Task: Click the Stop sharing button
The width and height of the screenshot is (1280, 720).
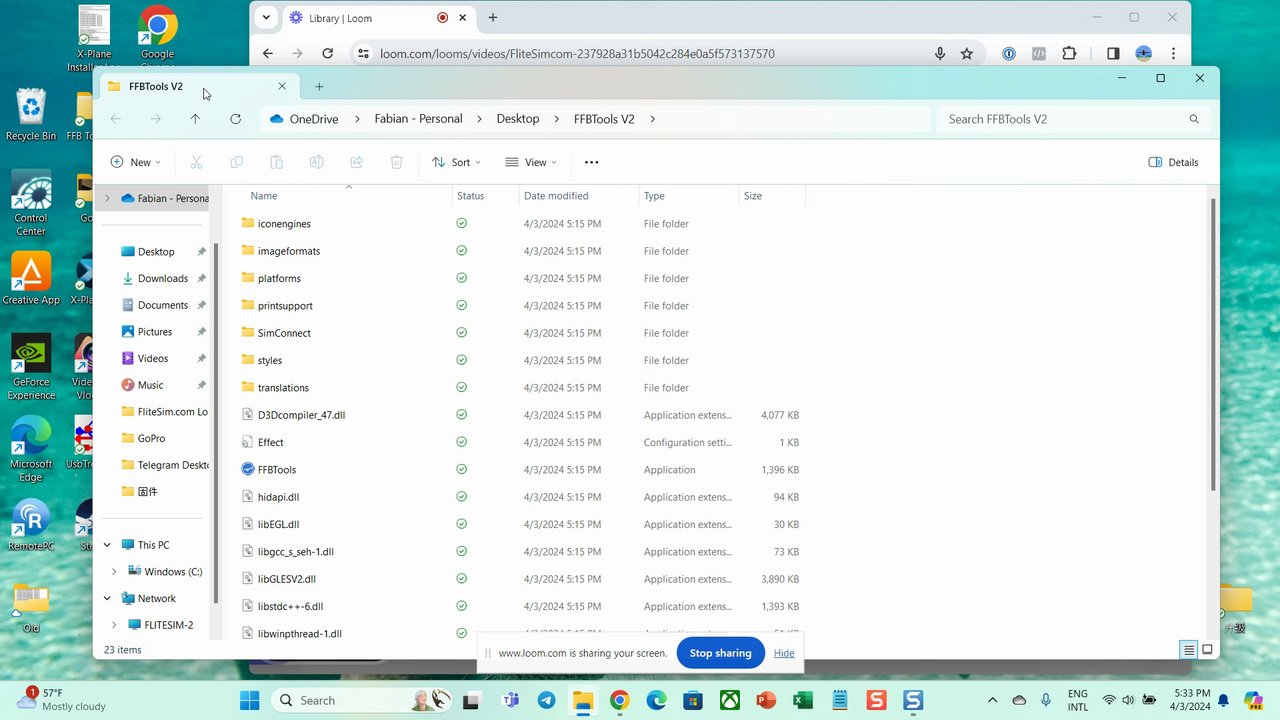Action: (720, 653)
